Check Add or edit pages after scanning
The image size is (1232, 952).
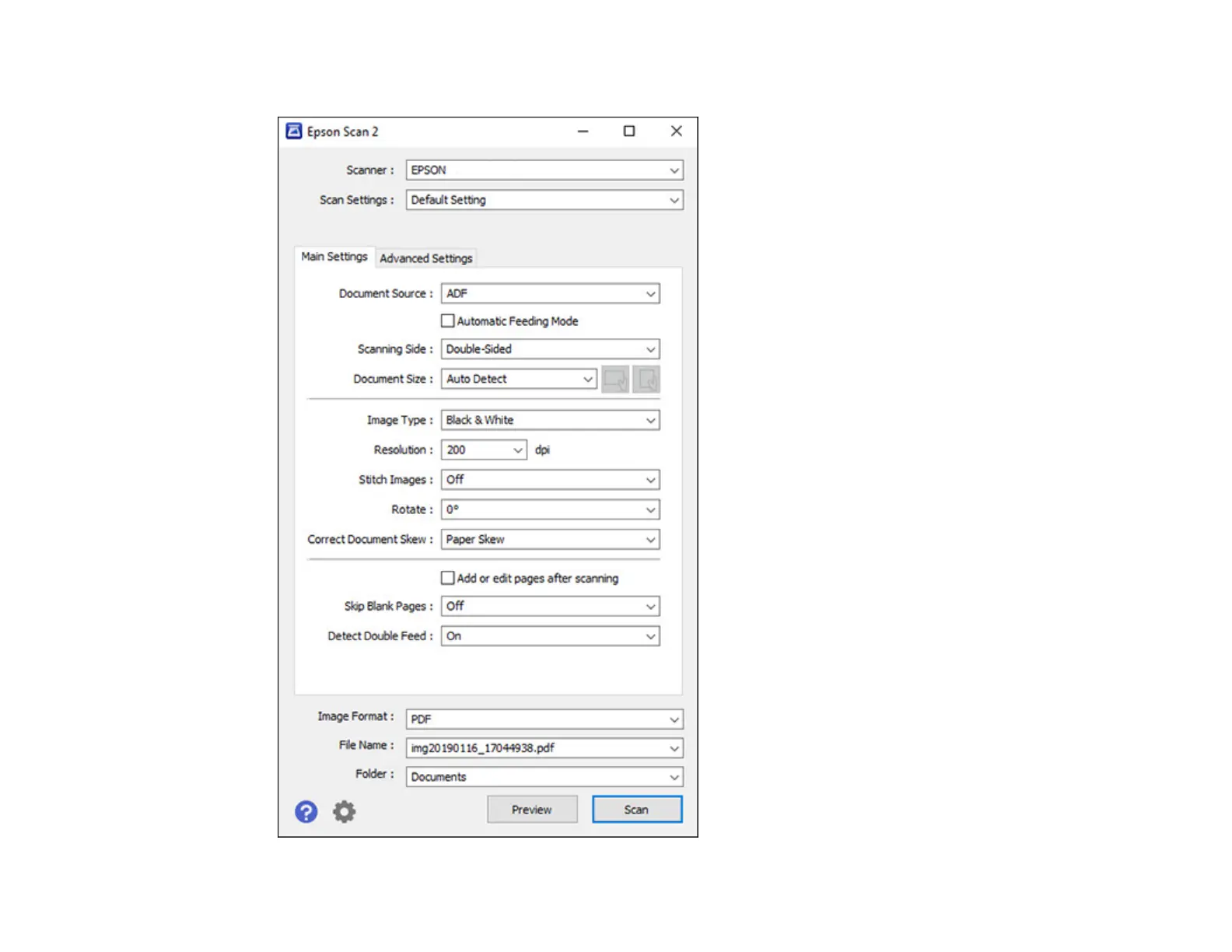coord(448,578)
